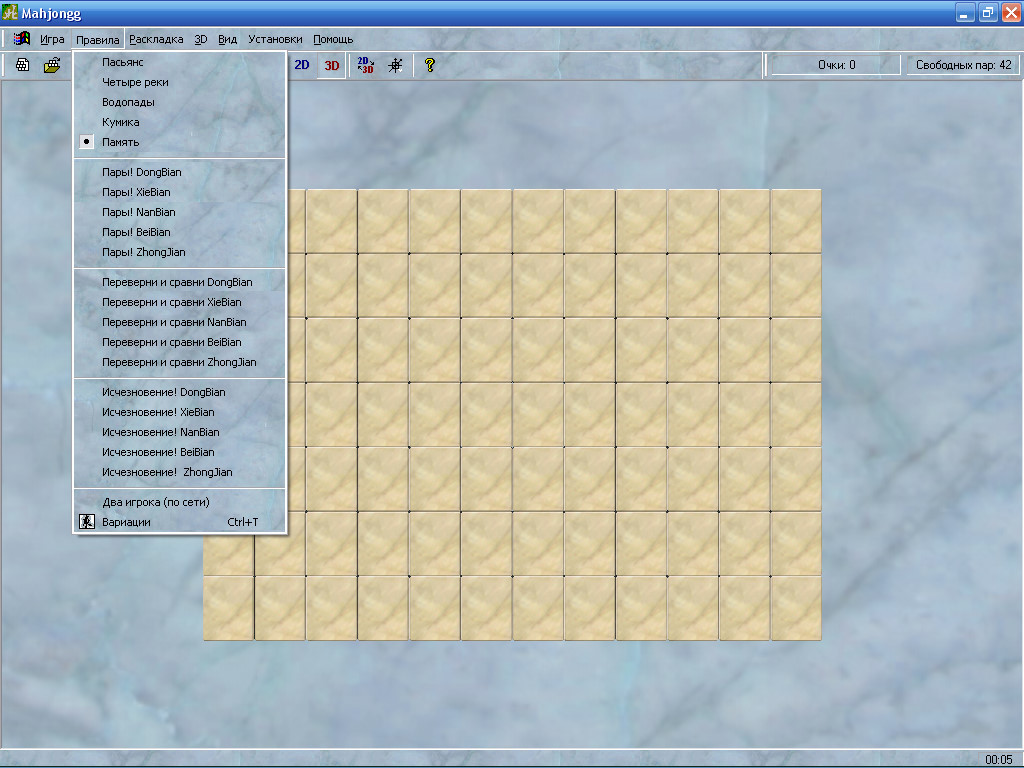Select Пары! NanBian mode
This screenshot has height=768, width=1024.
click(180, 212)
